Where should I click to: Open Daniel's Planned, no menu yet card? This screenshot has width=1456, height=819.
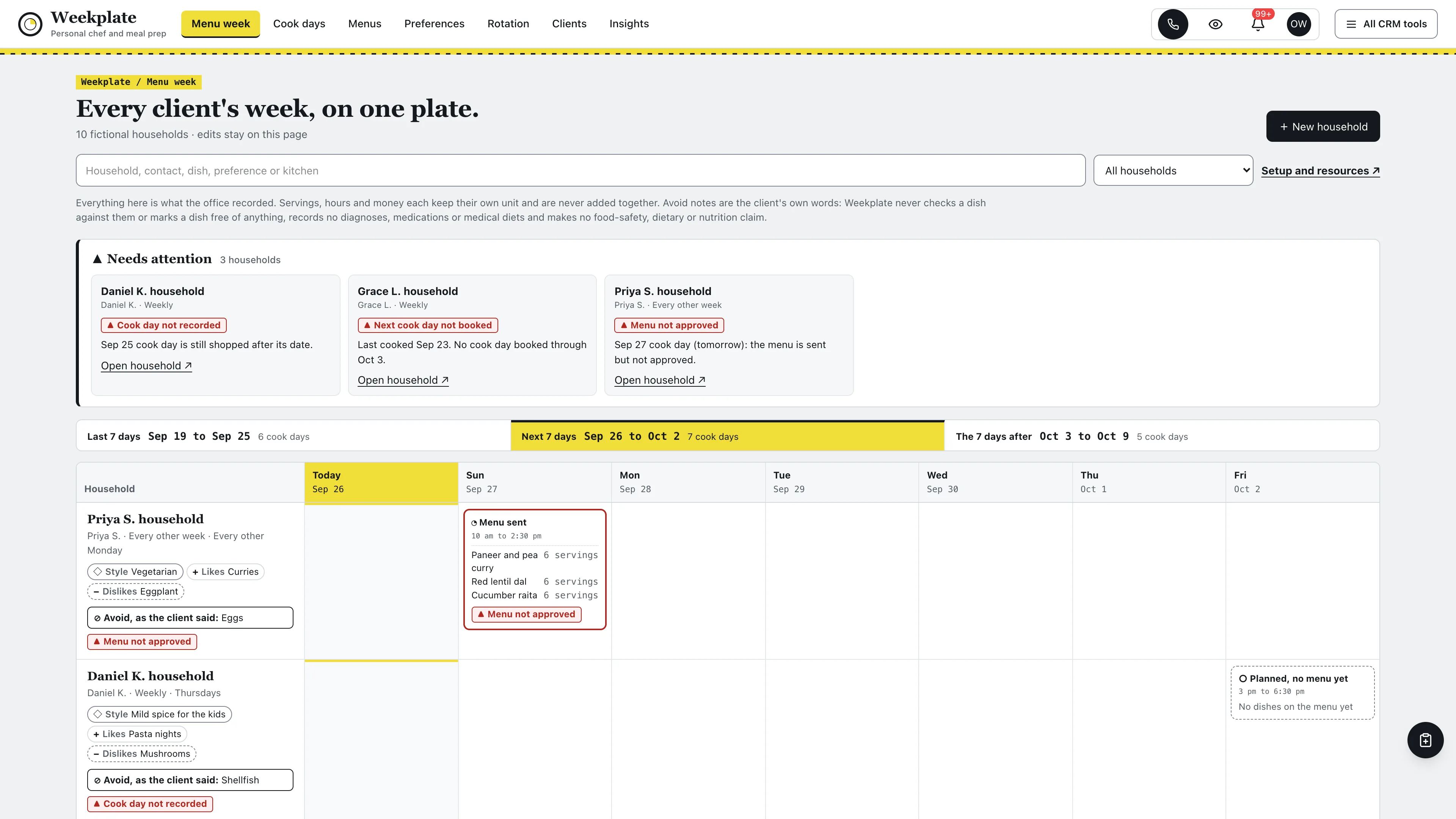tap(1302, 692)
